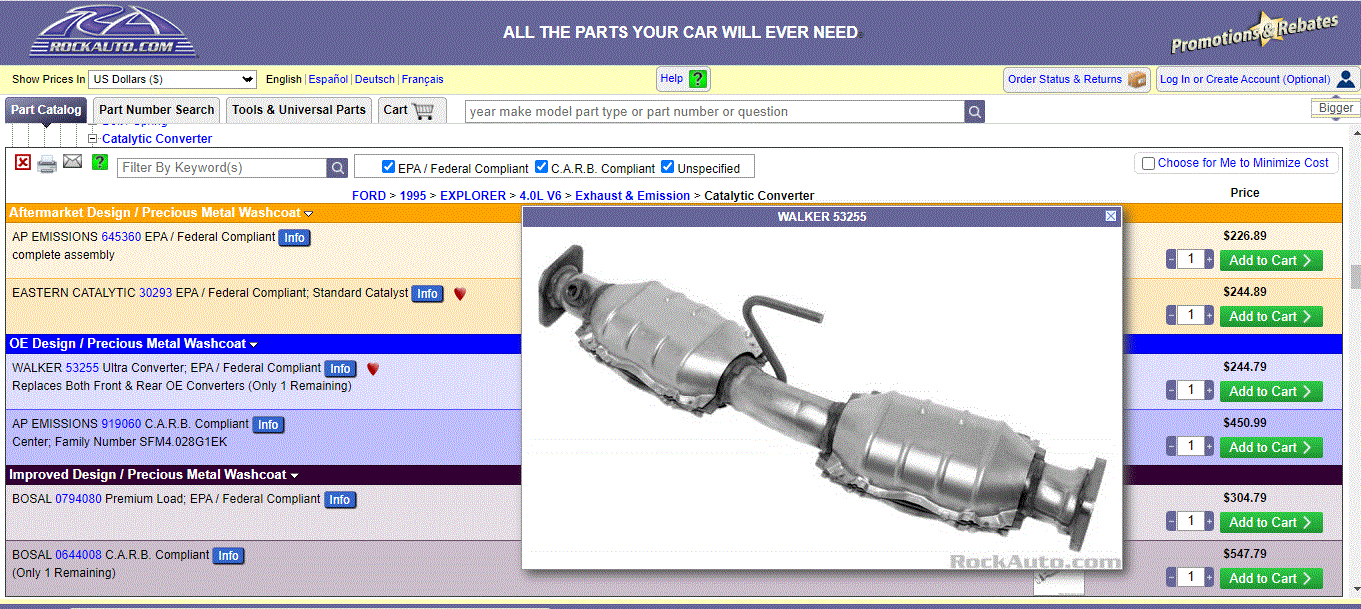Collapse the Catalytic Converter tree node
The height and width of the screenshot is (609, 1361).
pyautogui.click(x=93, y=139)
